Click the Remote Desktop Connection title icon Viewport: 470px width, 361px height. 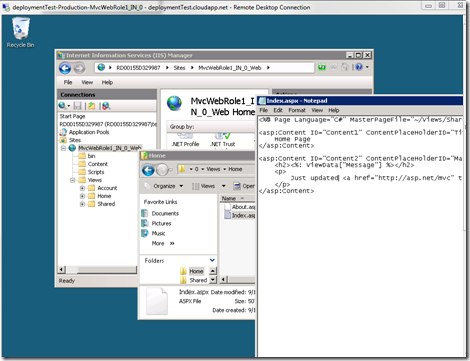coord(6,7)
